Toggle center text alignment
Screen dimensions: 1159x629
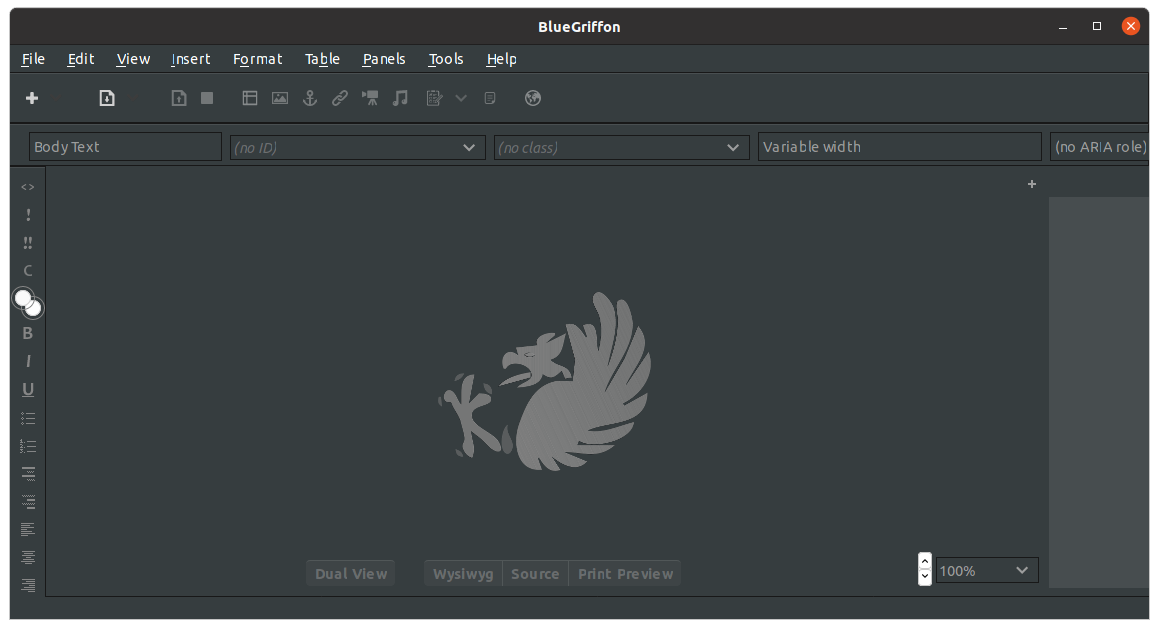pos(28,557)
